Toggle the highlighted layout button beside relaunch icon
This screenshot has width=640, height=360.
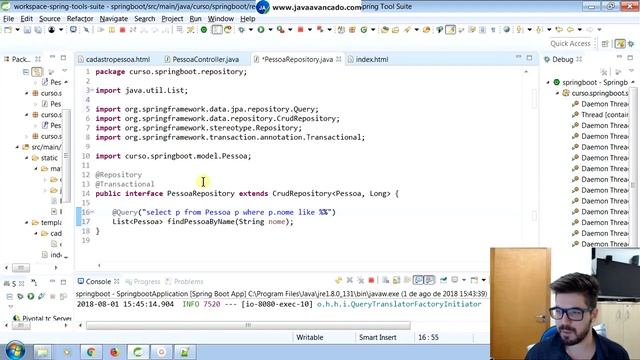click(x=217, y=30)
